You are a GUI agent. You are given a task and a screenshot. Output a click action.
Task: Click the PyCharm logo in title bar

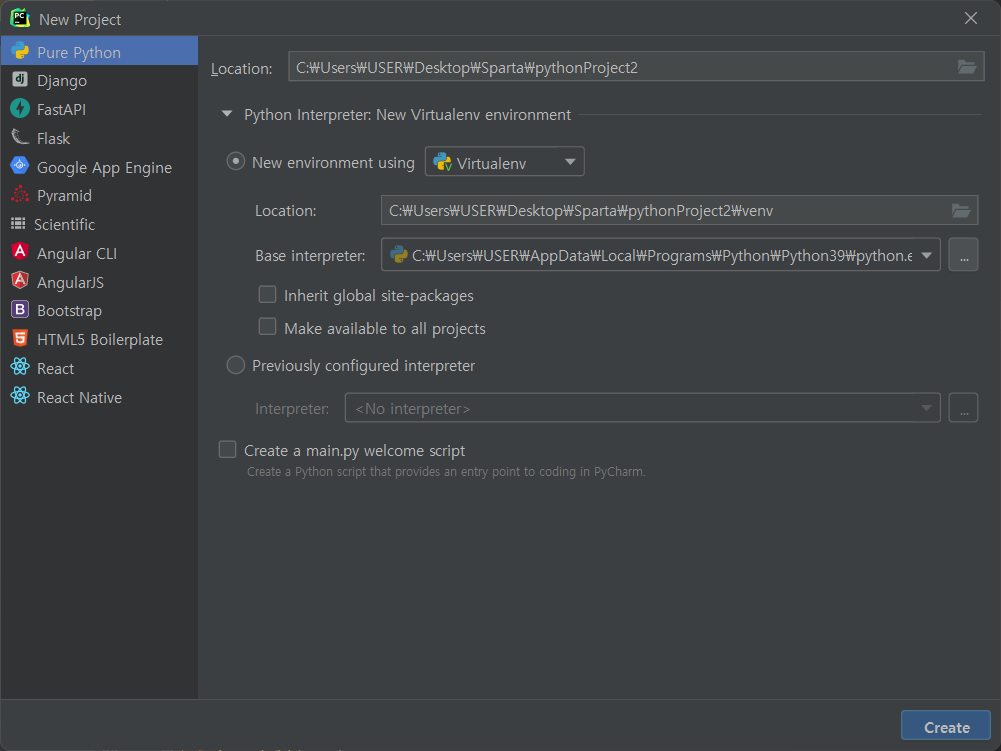20,18
